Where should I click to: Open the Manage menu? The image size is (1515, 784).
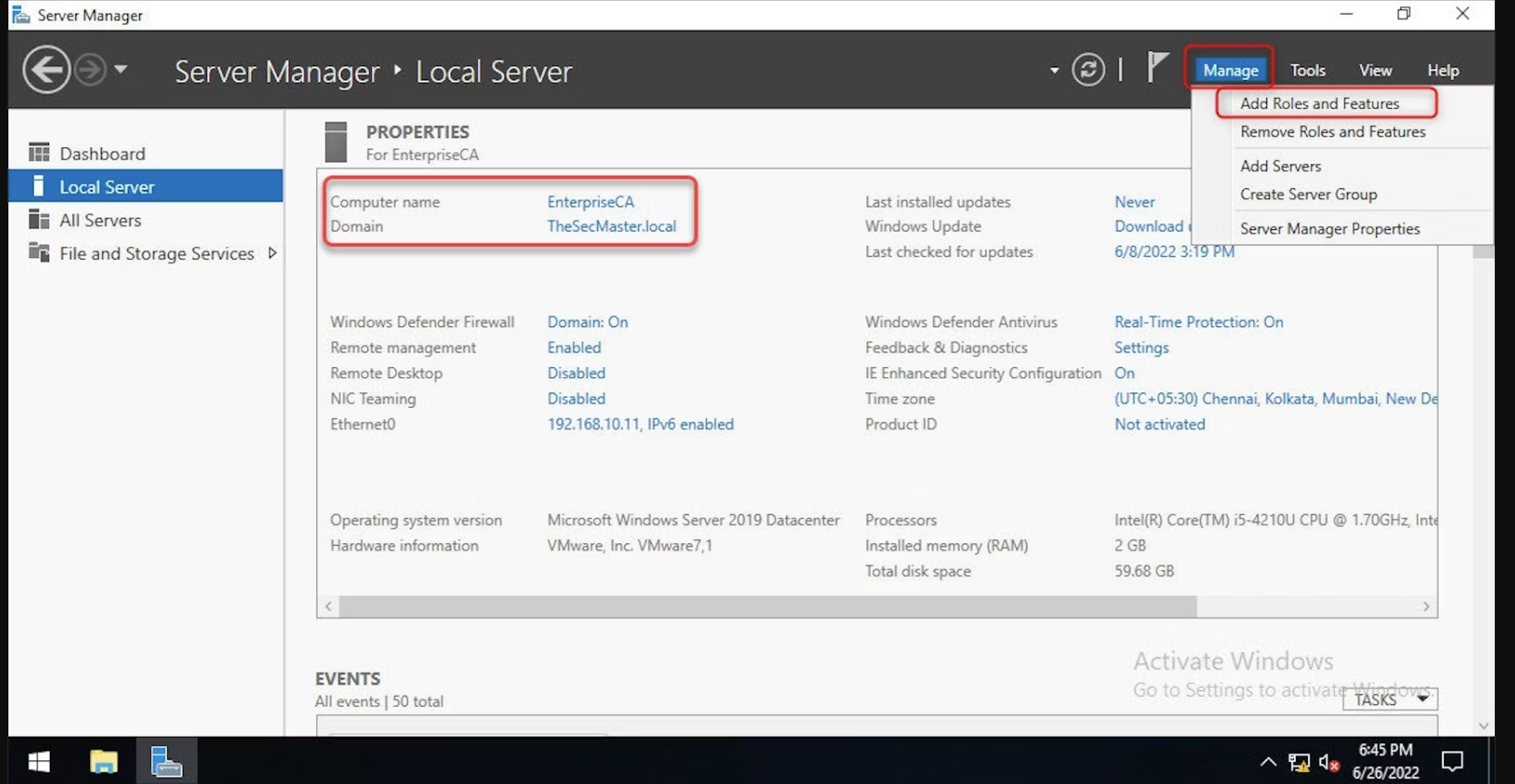1231,70
